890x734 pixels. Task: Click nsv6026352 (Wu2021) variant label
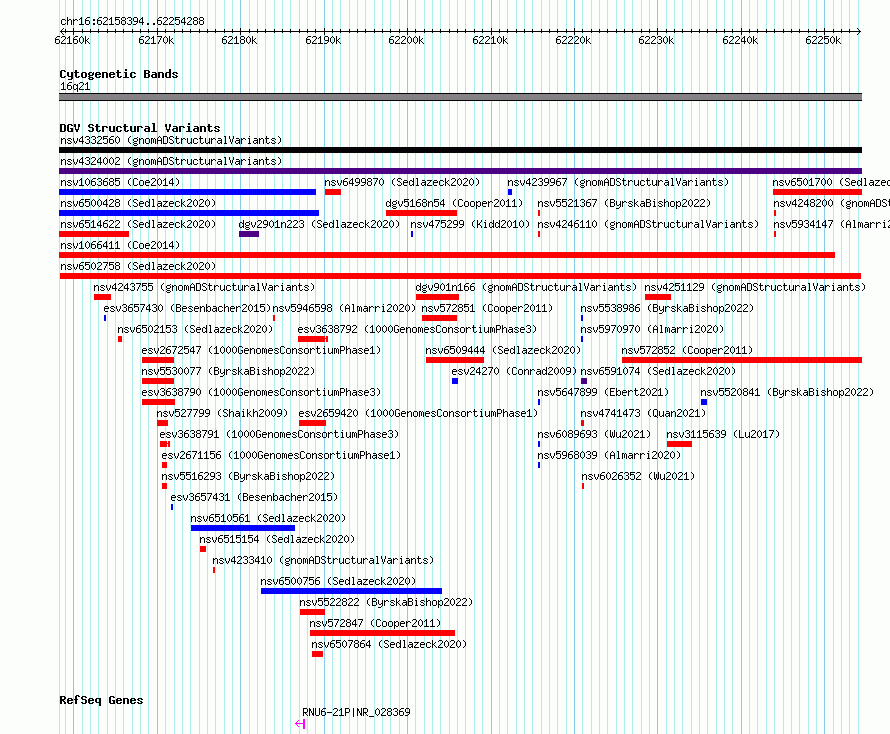(x=638, y=476)
